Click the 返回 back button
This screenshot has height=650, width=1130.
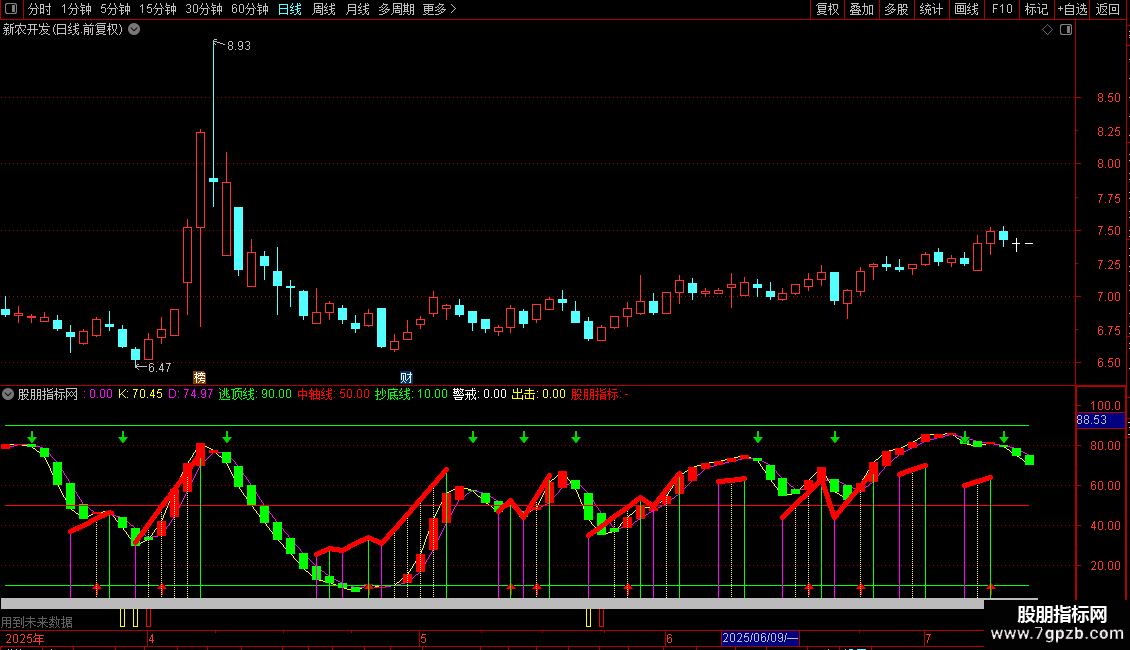[1108, 9]
